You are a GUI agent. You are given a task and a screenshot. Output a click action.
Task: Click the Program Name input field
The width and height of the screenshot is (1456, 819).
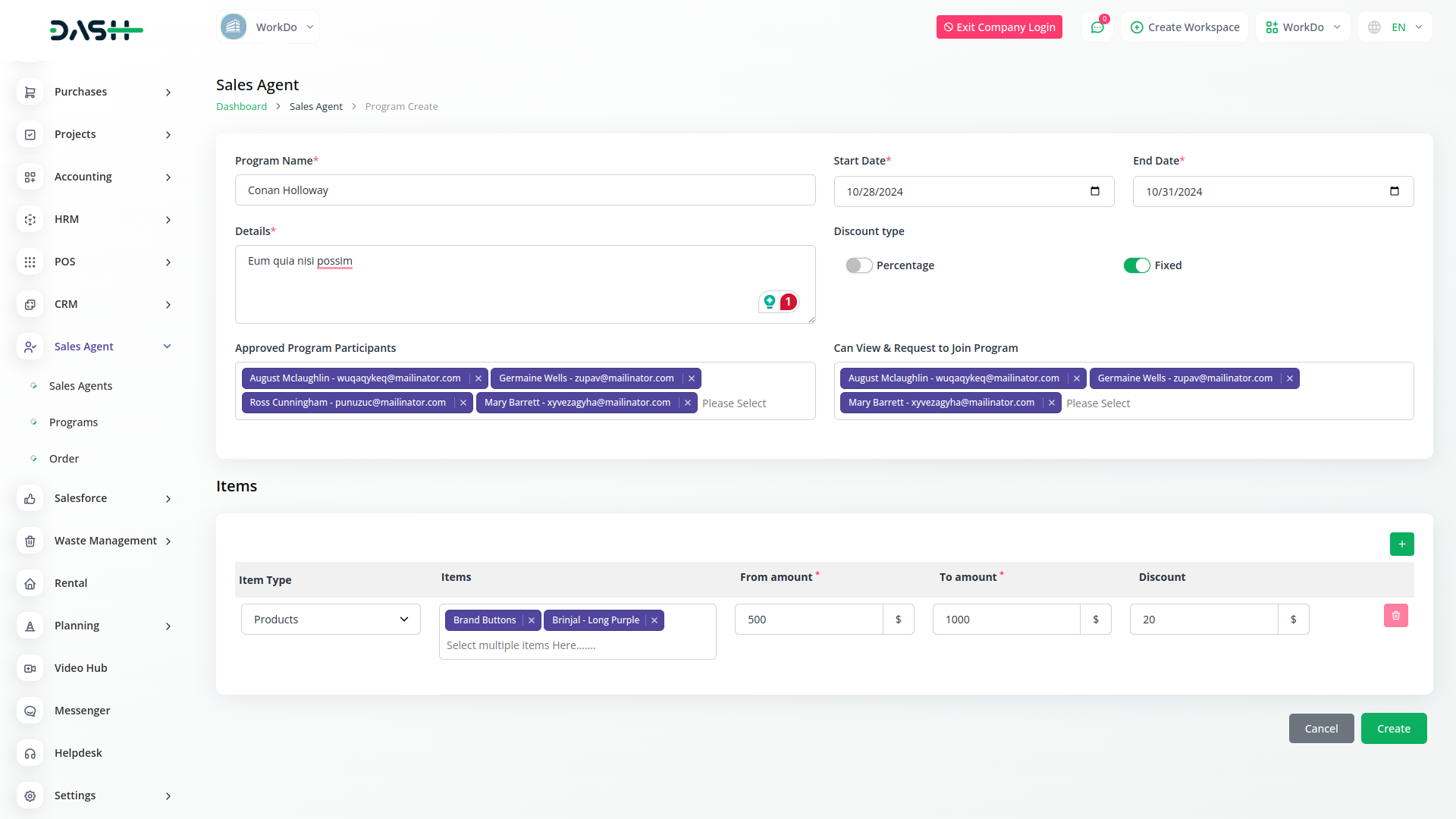[x=525, y=190]
